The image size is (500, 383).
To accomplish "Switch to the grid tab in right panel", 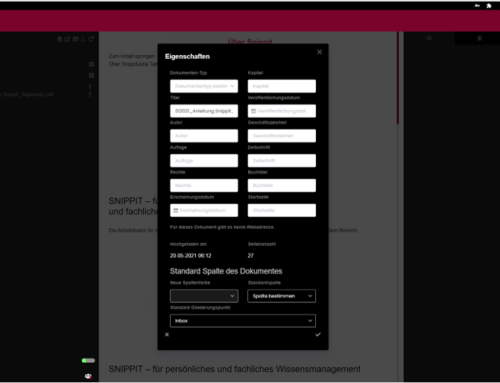I will coord(429,38).
